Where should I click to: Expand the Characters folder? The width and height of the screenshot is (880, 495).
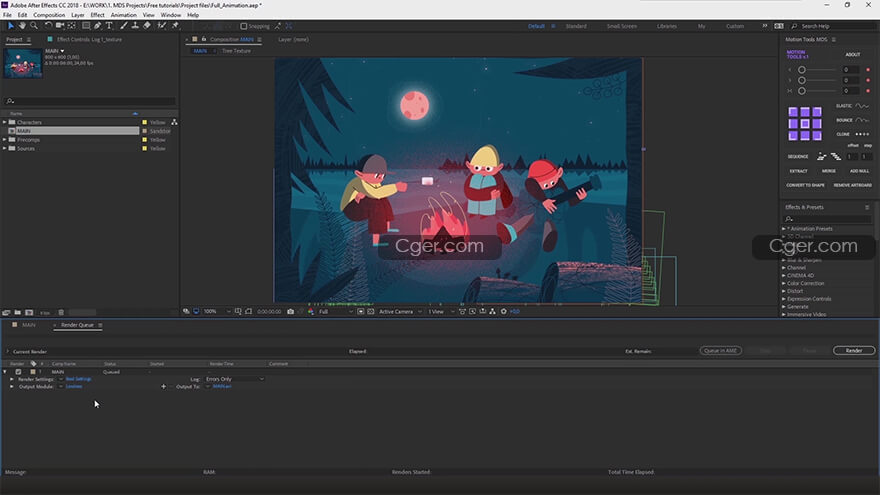pyautogui.click(x=4, y=122)
